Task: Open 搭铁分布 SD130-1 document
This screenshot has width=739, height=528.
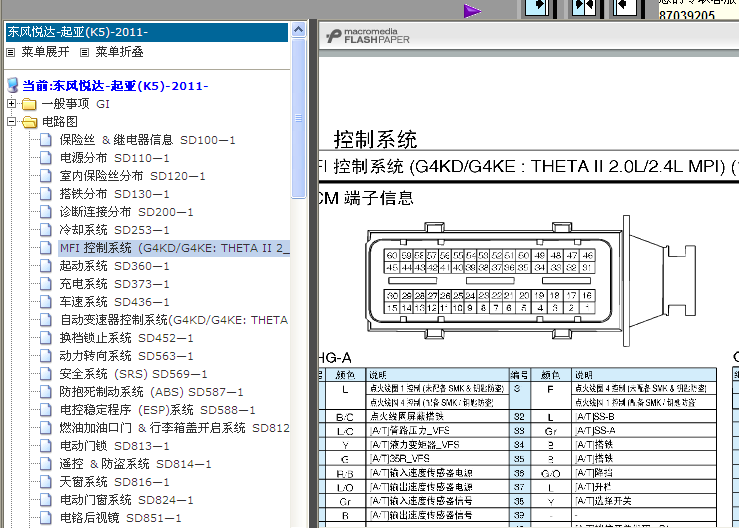Action: pyautogui.click(x=114, y=194)
